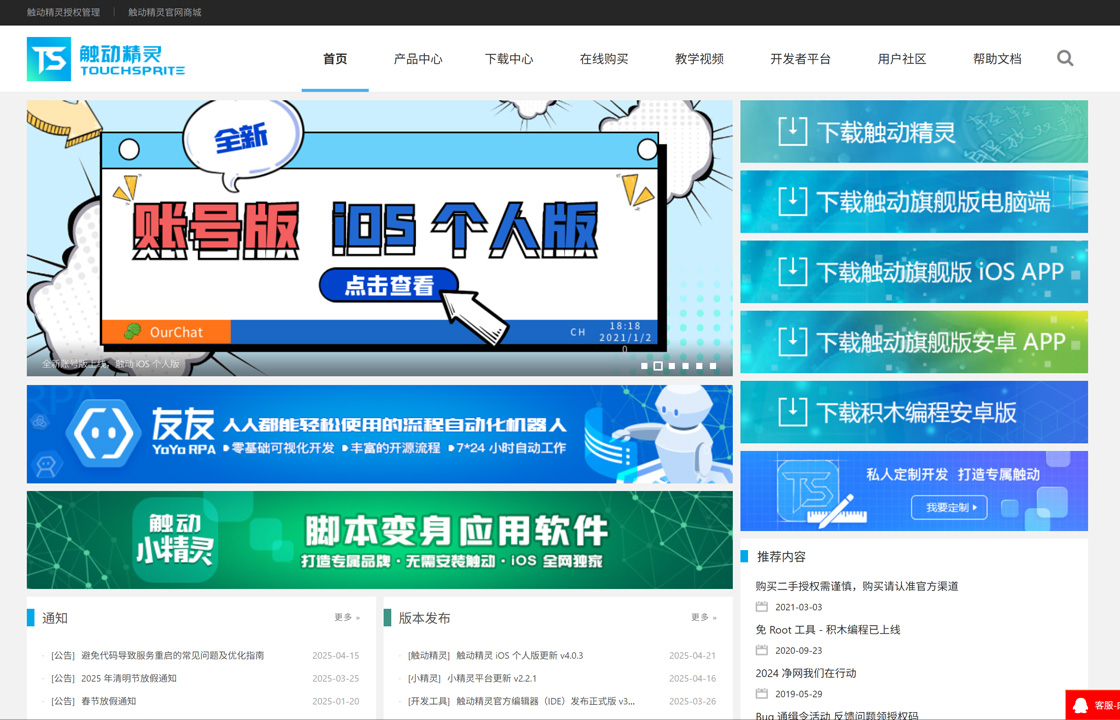This screenshot has height=720, width=1120.
Task: Open notice 避免代码导致服务重启的常见问题及优化指南
Action: 172,656
